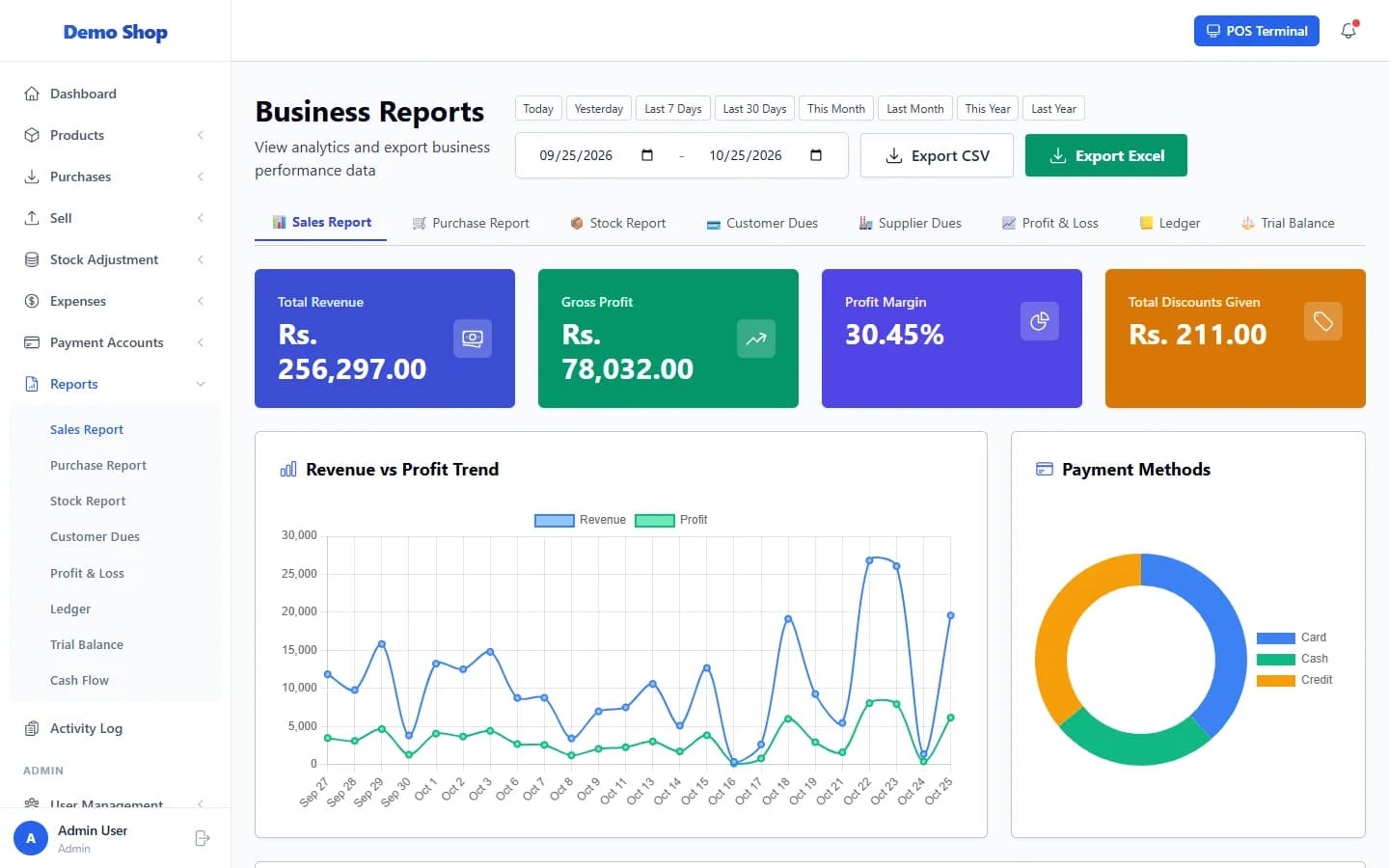Switch to the Stock Report tab
1389x868 pixels.
[x=617, y=223]
